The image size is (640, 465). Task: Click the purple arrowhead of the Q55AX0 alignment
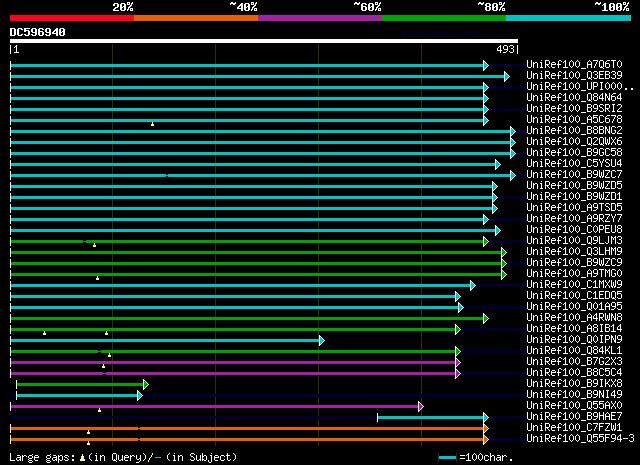click(x=421, y=407)
